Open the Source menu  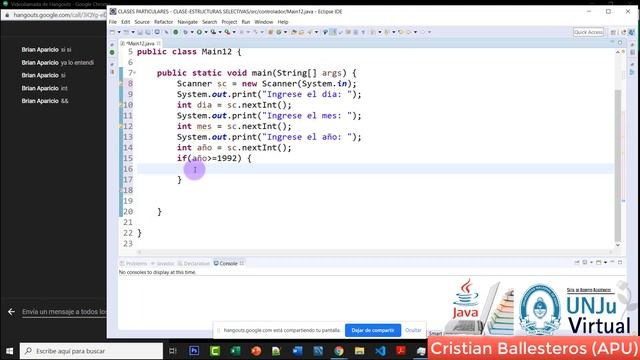(142, 22)
